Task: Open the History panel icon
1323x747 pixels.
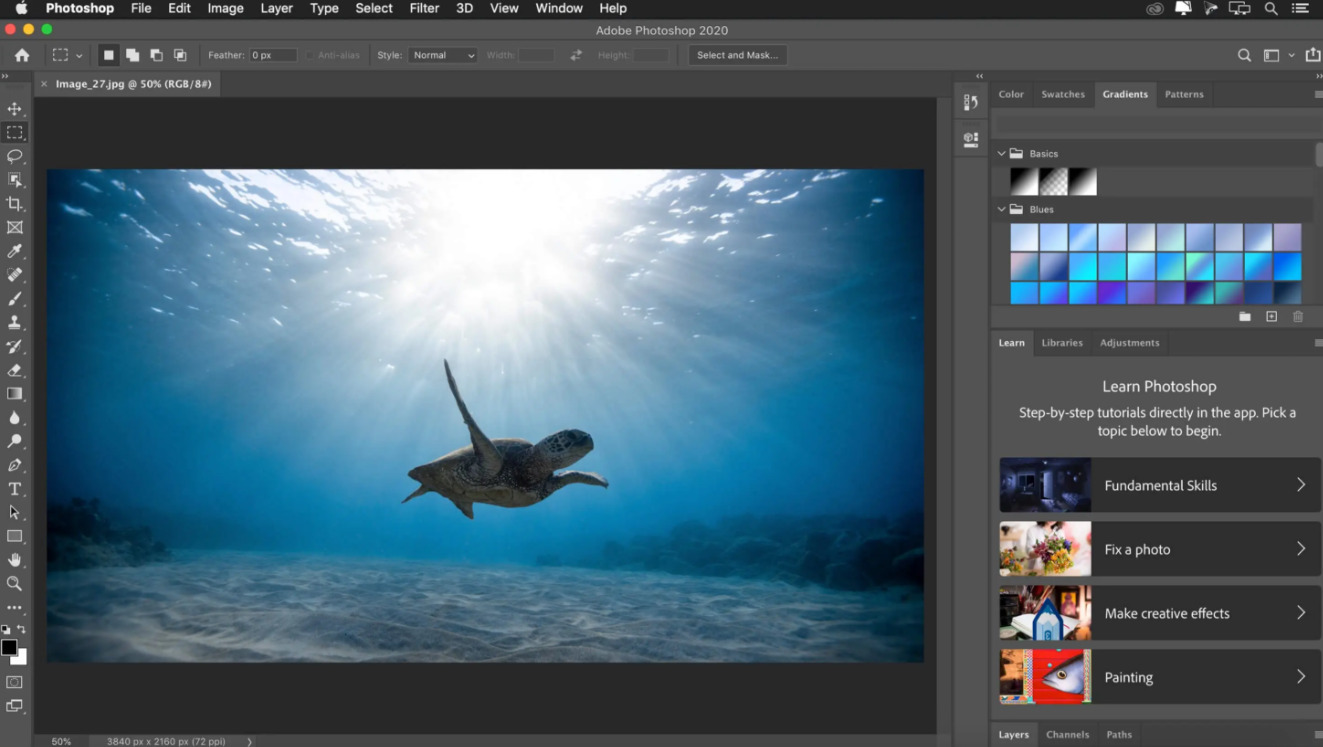Action: [x=970, y=102]
